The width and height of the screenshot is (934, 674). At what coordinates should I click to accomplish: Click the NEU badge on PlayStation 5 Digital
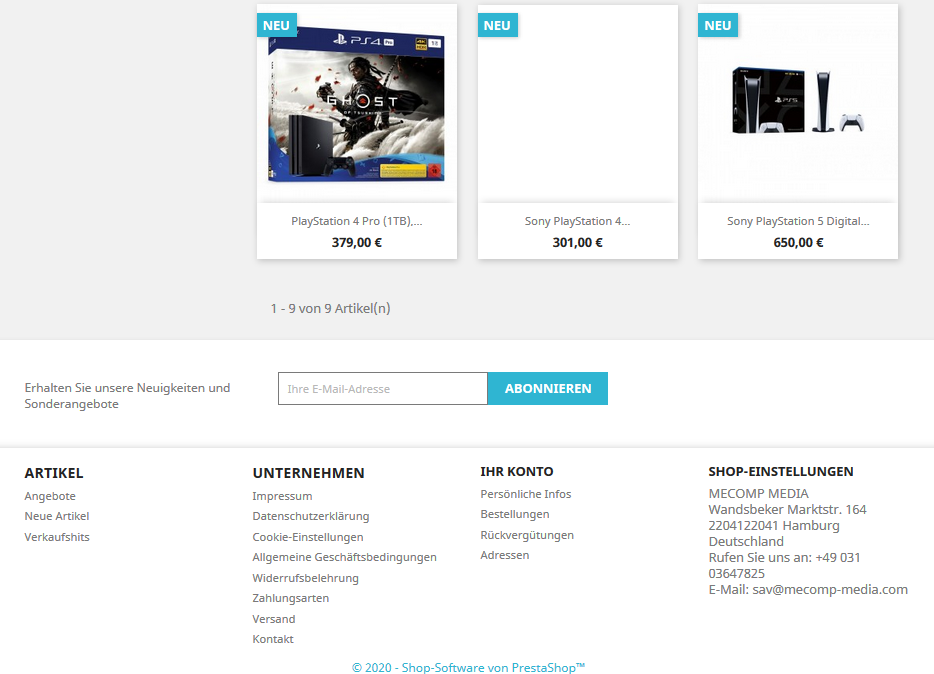point(718,26)
